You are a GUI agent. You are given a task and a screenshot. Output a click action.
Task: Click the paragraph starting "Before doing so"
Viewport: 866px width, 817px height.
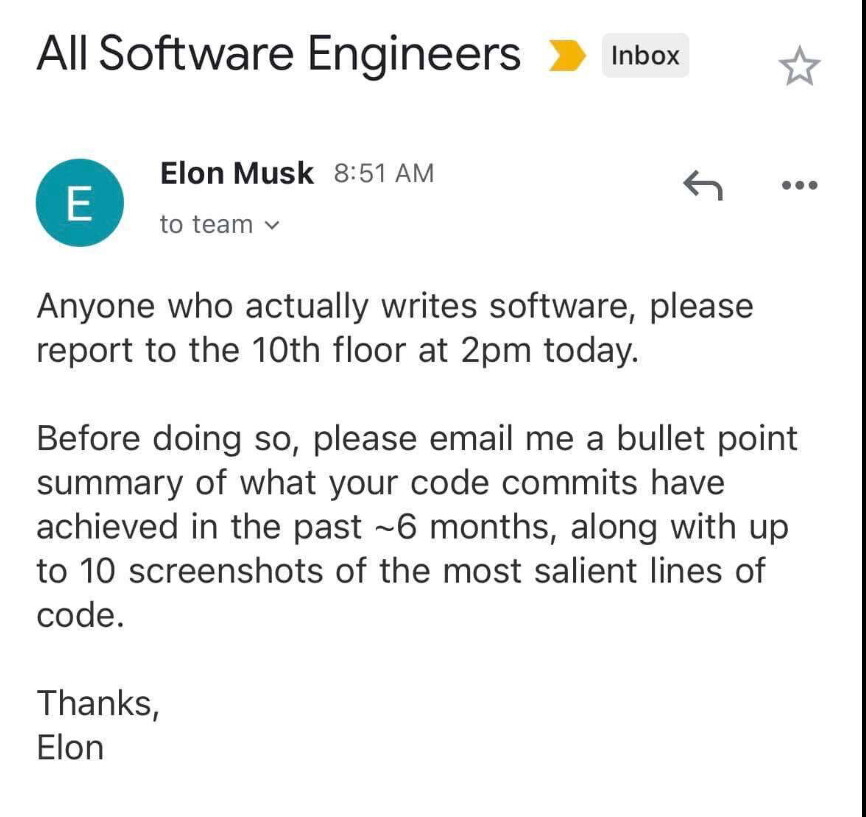coord(412,526)
